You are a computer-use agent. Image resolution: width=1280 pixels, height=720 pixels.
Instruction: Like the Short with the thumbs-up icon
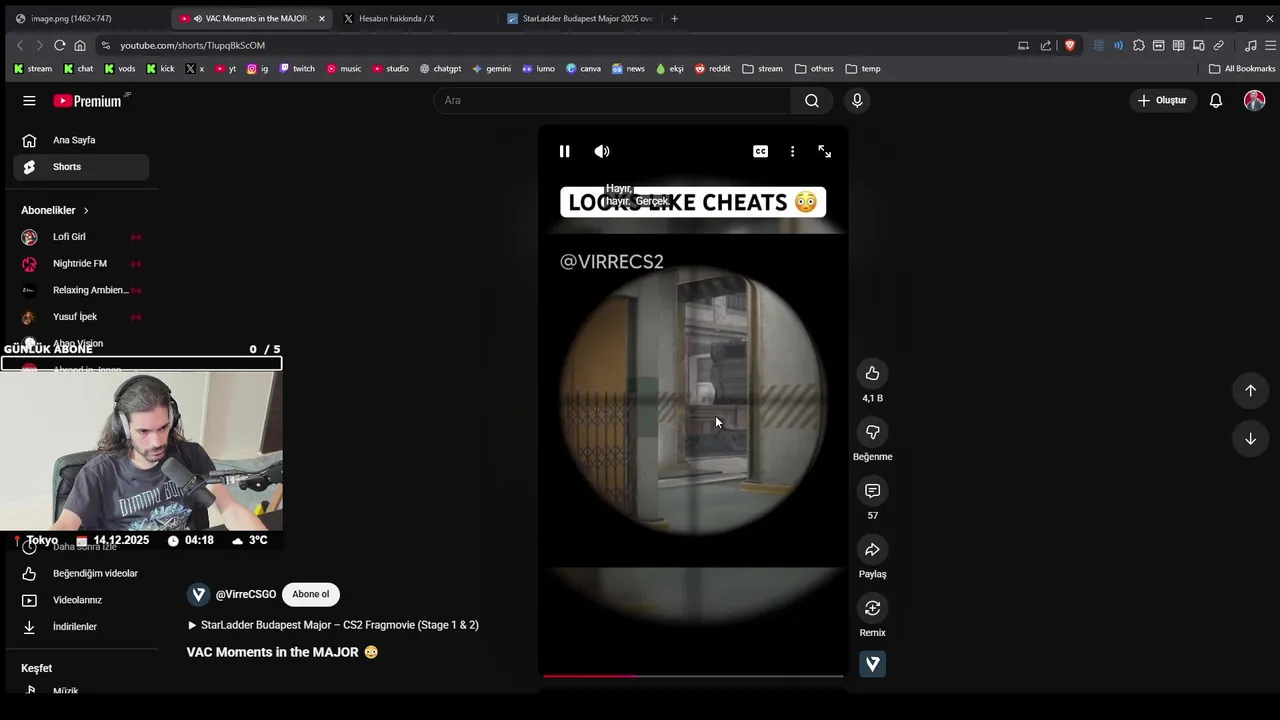pyautogui.click(x=872, y=373)
